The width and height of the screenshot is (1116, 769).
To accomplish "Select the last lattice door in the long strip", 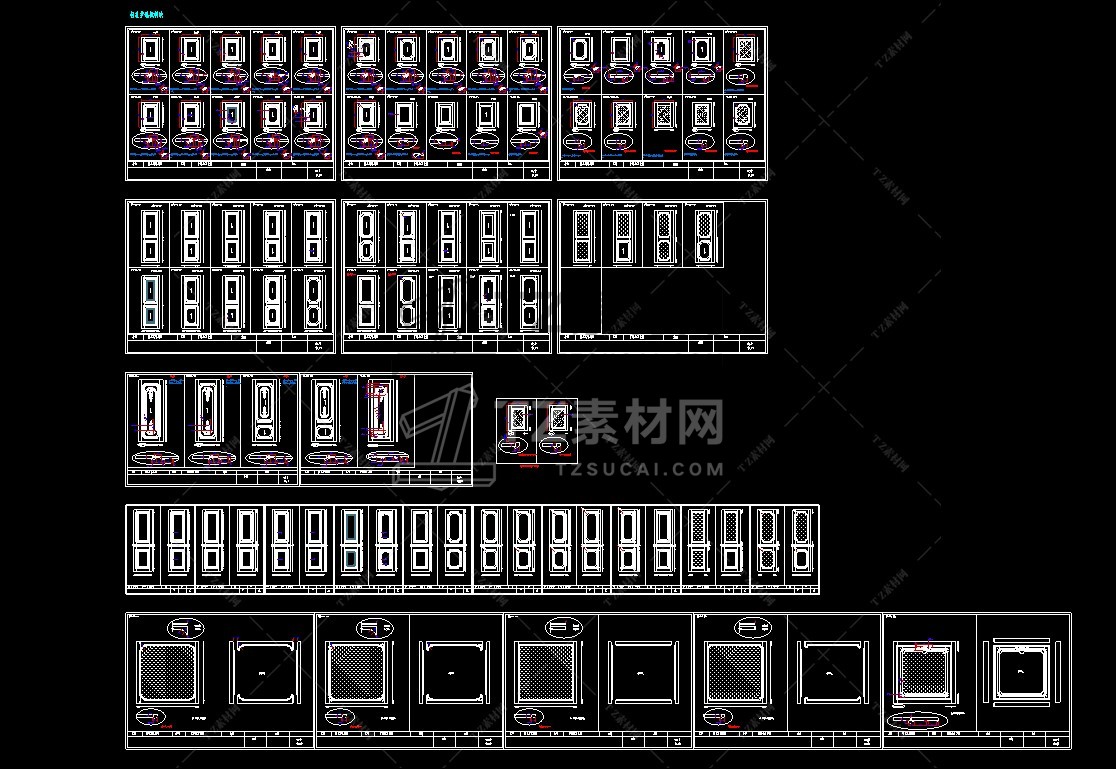I will 802,541.
